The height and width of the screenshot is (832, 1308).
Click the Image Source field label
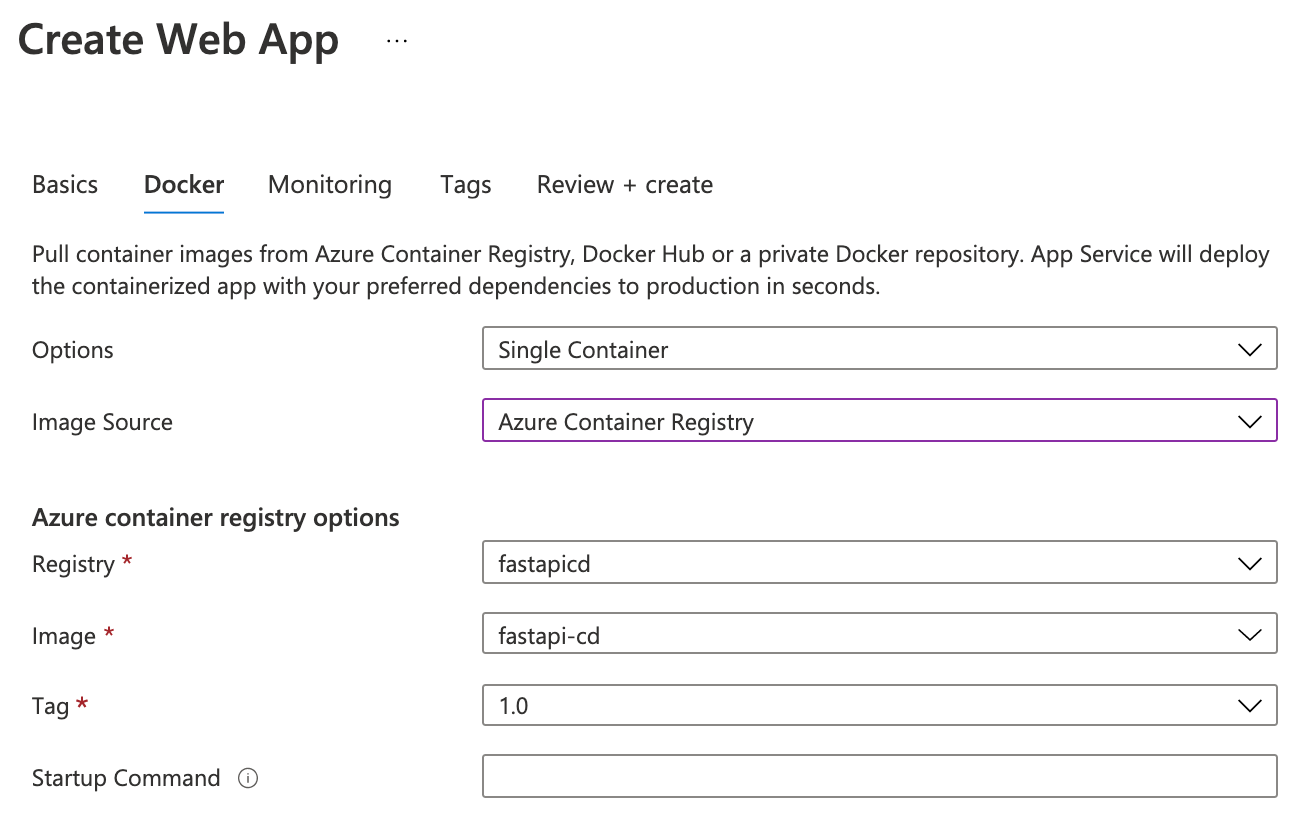(x=102, y=422)
